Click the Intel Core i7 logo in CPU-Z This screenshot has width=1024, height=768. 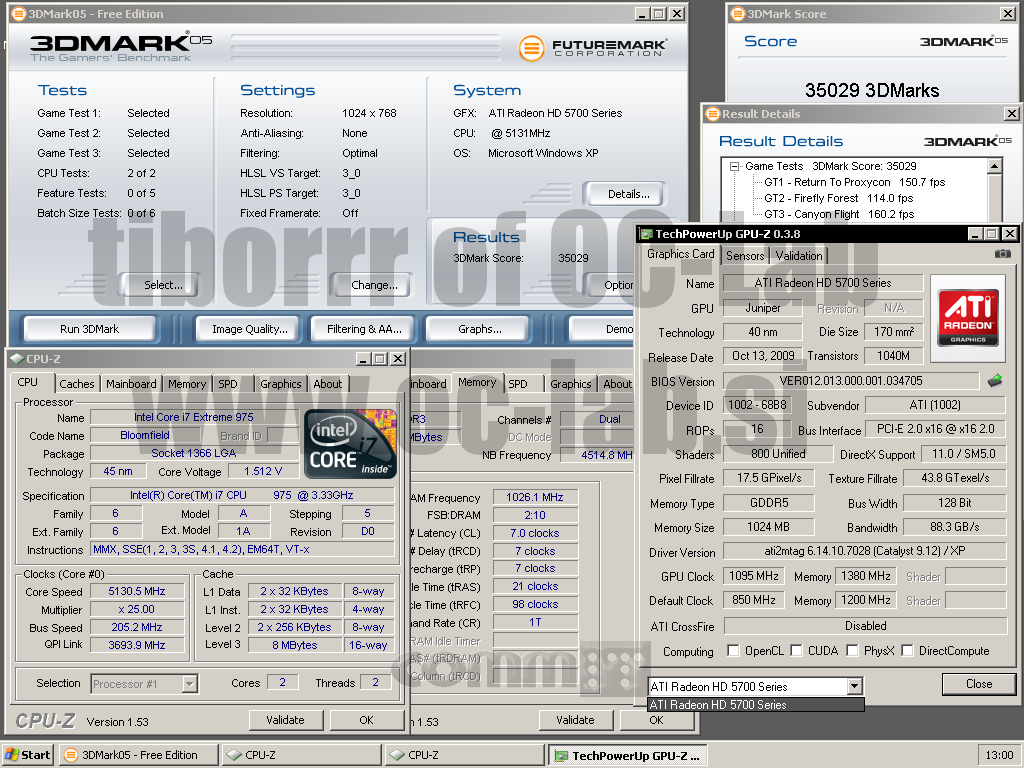click(x=351, y=443)
